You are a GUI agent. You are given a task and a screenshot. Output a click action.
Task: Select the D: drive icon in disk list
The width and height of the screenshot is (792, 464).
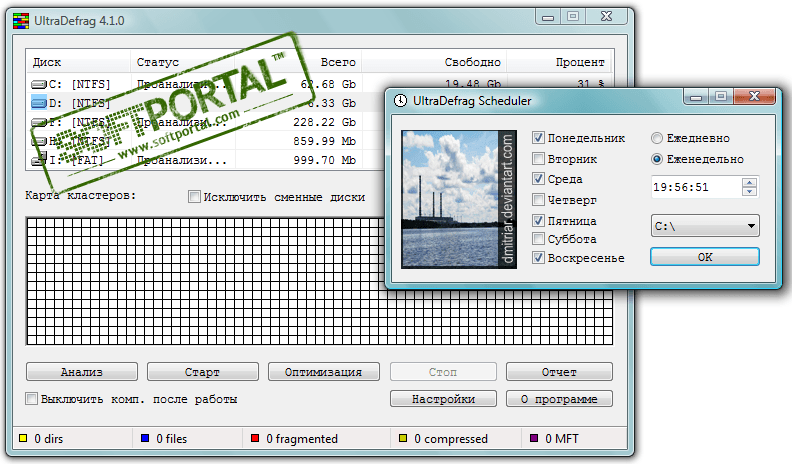(39, 103)
